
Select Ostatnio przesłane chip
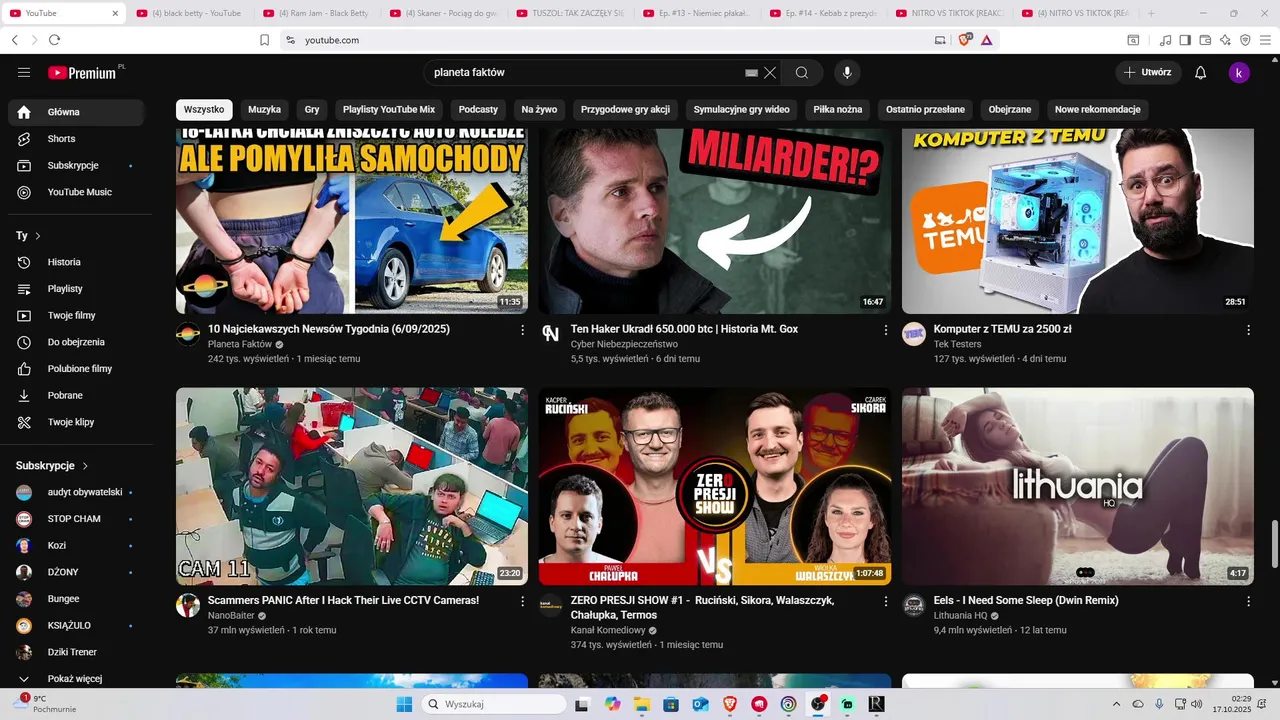tap(925, 110)
